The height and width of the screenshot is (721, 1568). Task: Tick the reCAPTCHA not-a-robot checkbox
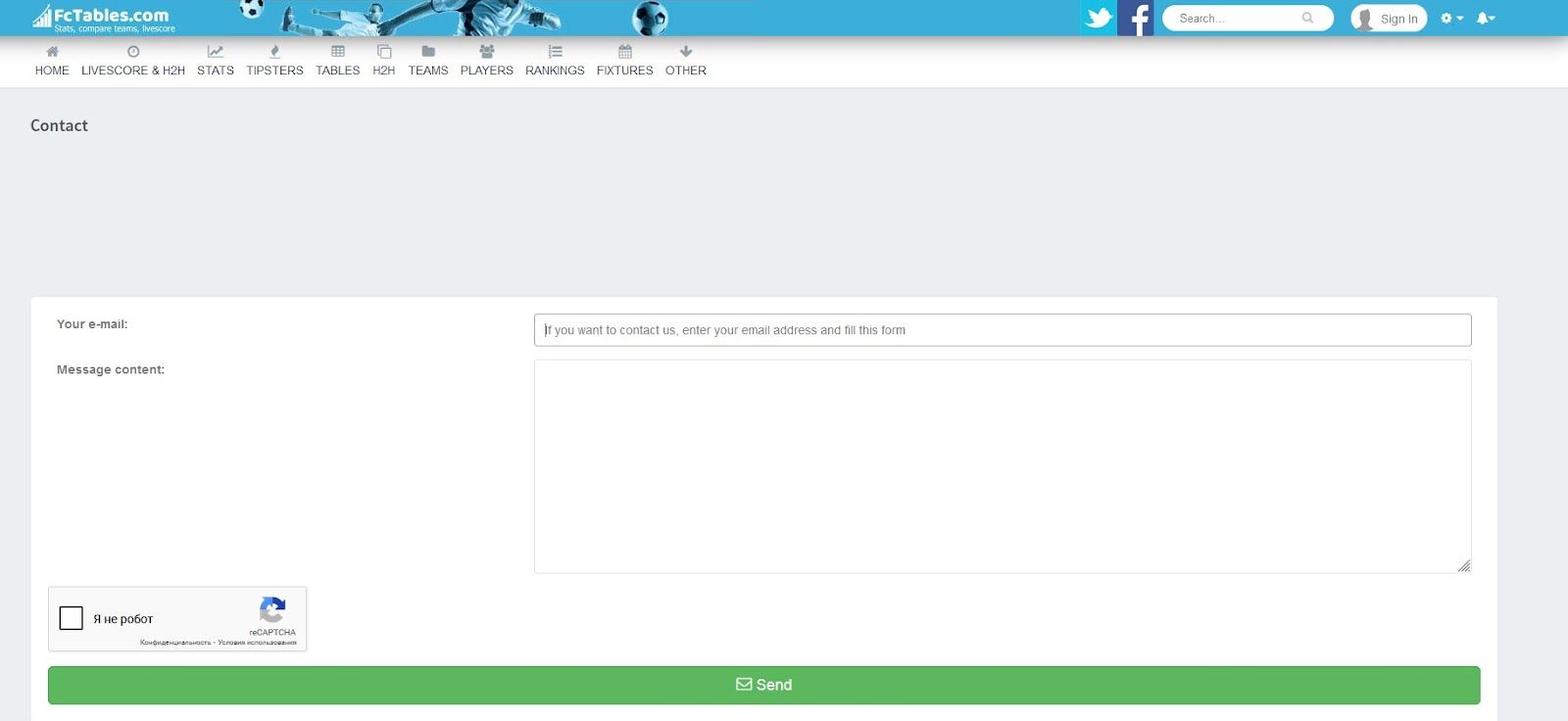pos(72,618)
